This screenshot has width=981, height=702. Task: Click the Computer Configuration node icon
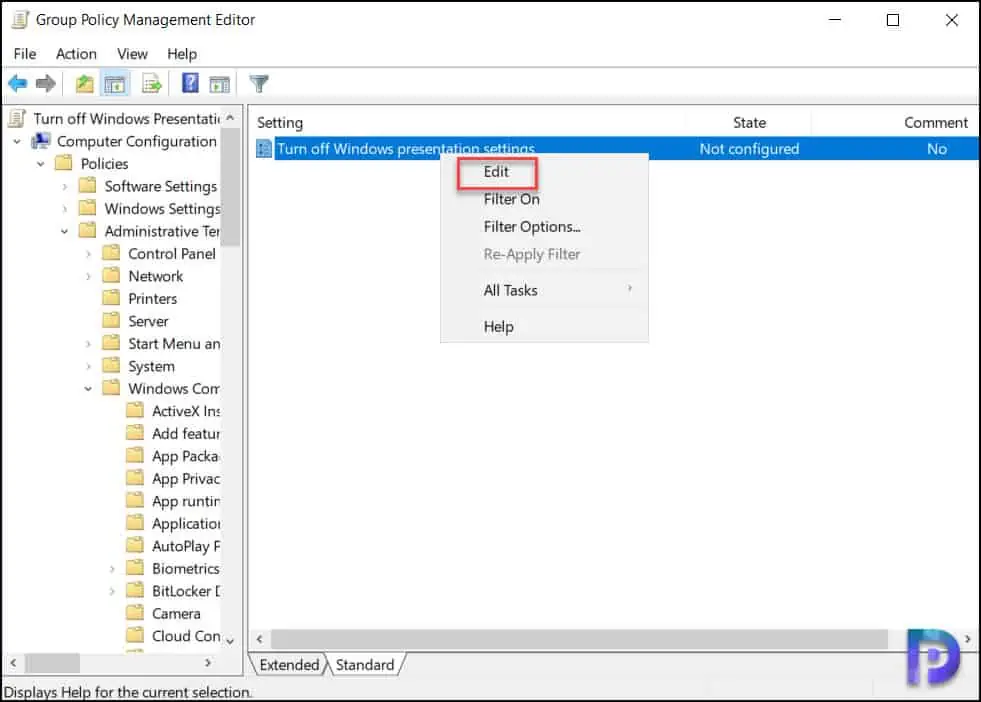pyautogui.click(x=41, y=141)
